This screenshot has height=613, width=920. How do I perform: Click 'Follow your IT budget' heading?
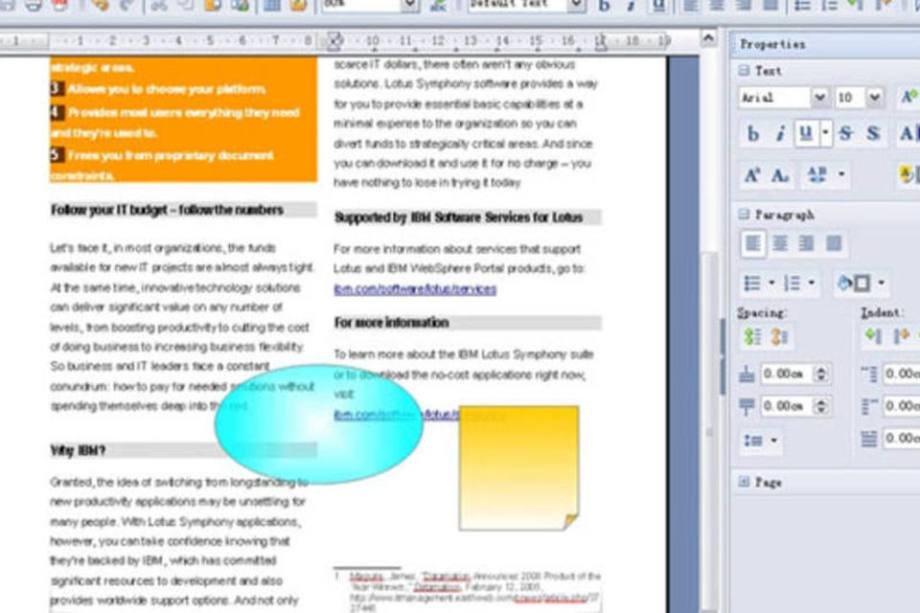pos(167,210)
